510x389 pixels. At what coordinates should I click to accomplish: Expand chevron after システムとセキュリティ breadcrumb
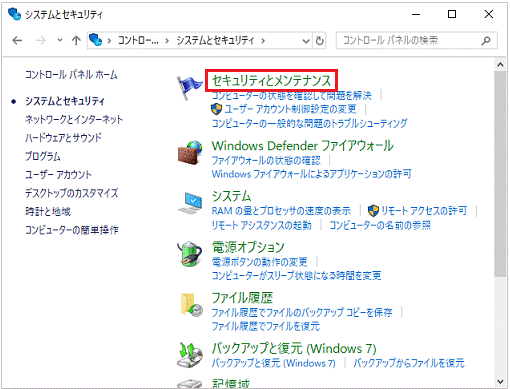263,41
